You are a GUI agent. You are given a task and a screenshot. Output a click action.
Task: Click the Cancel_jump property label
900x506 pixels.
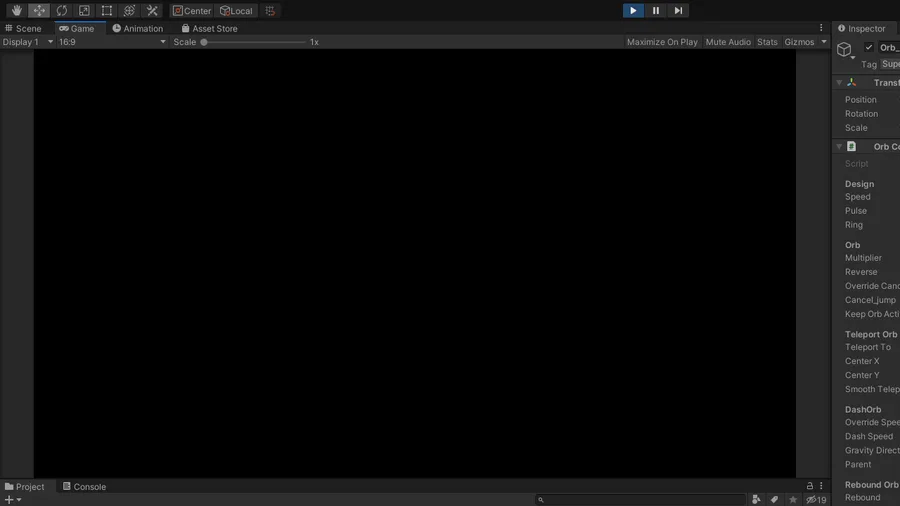pos(870,300)
